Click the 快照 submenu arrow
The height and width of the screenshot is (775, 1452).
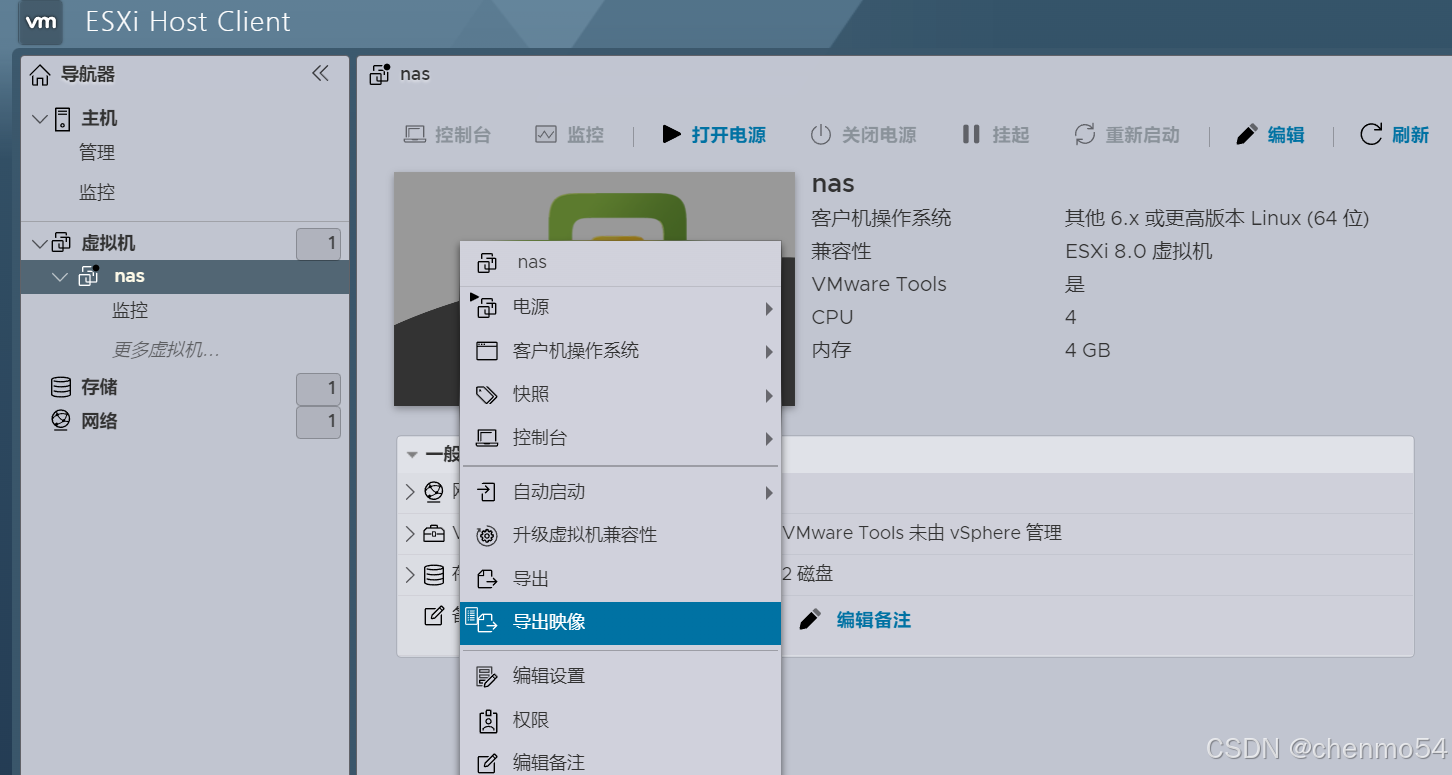(x=769, y=396)
